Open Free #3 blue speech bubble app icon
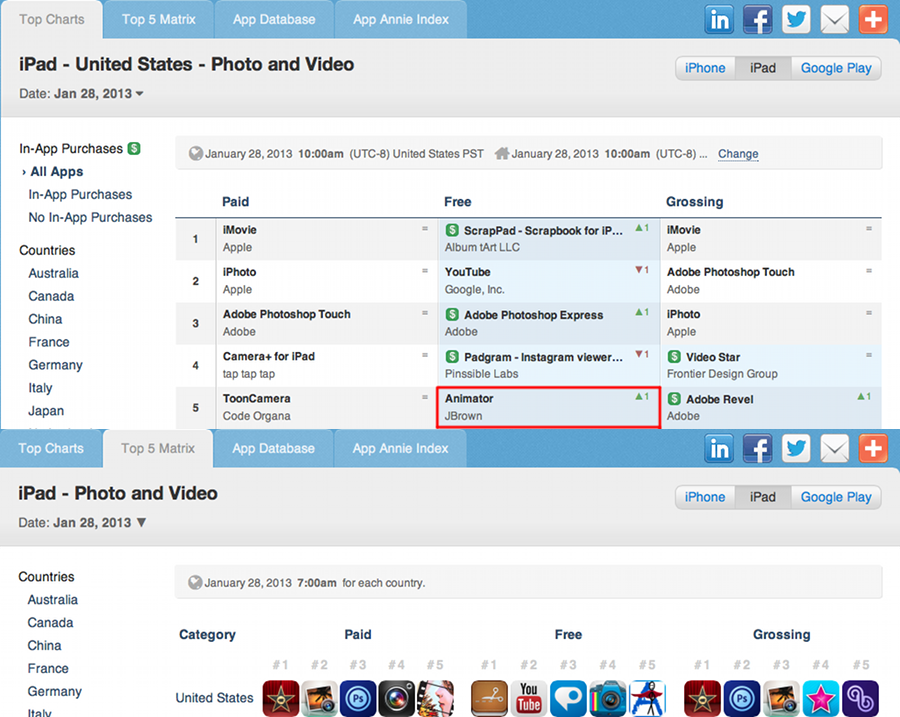Screen dimensions: 900x717 click(x=568, y=699)
